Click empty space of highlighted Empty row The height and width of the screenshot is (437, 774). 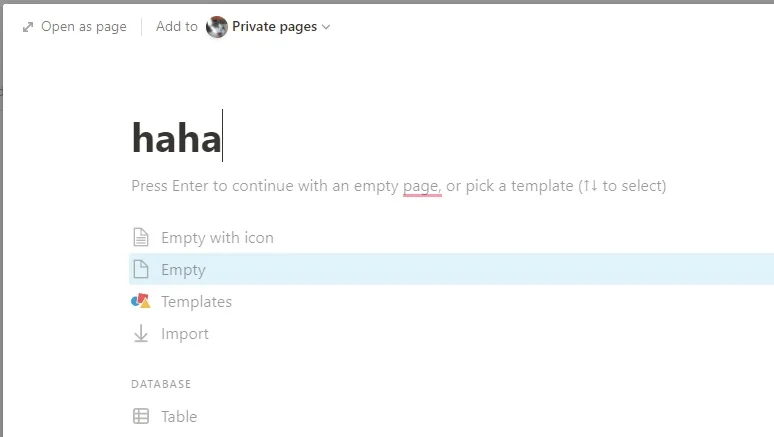[x=489, y=270]
